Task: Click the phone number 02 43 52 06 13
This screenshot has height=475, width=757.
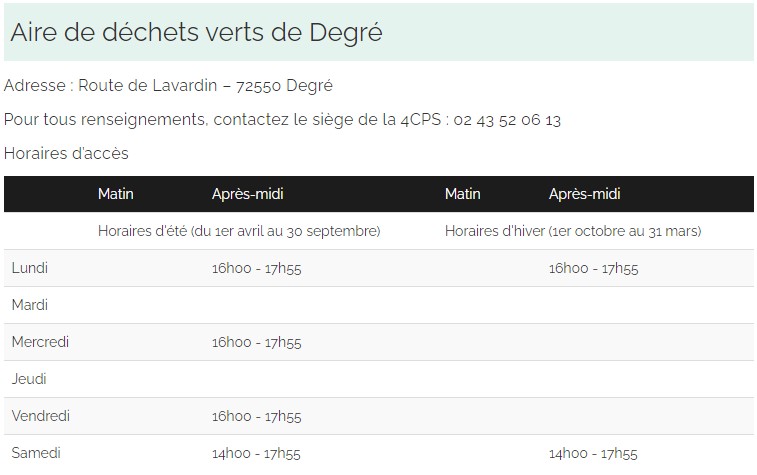Action: 507,120
